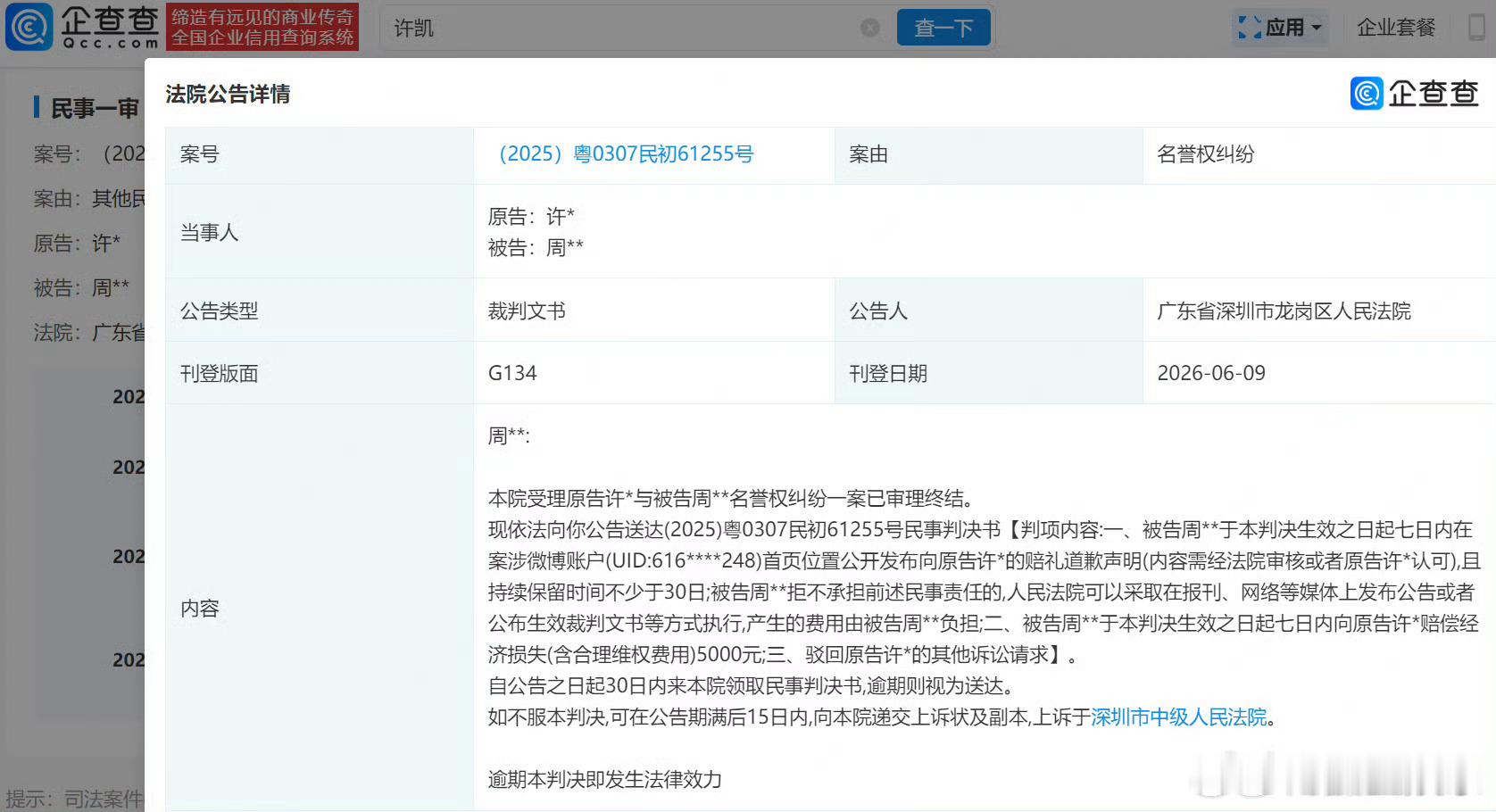This screenshot has height=812, width=1496.
Task: Select the 周**: salutation line
Action: 509,435
